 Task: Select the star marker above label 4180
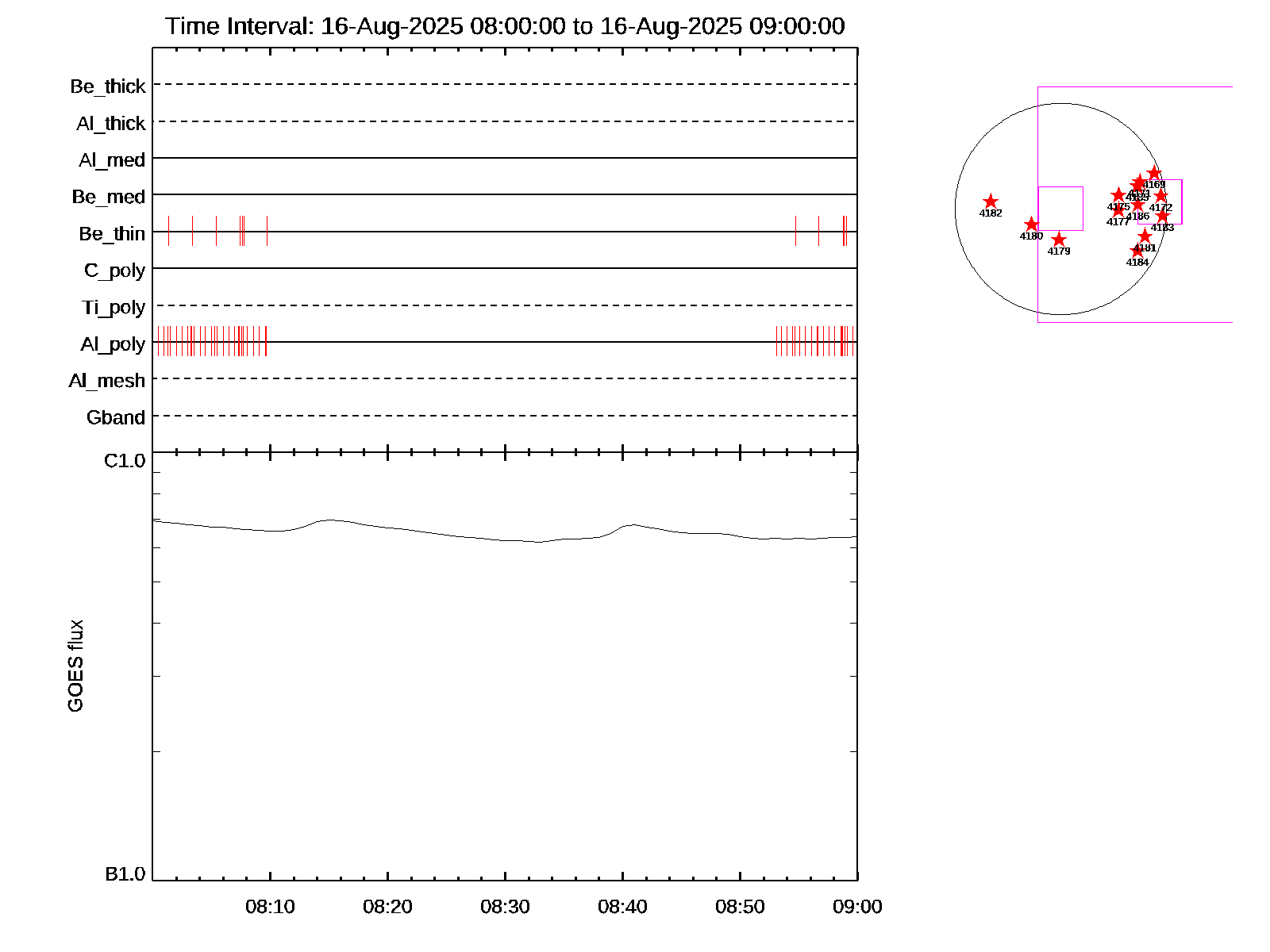(1031, 225)
